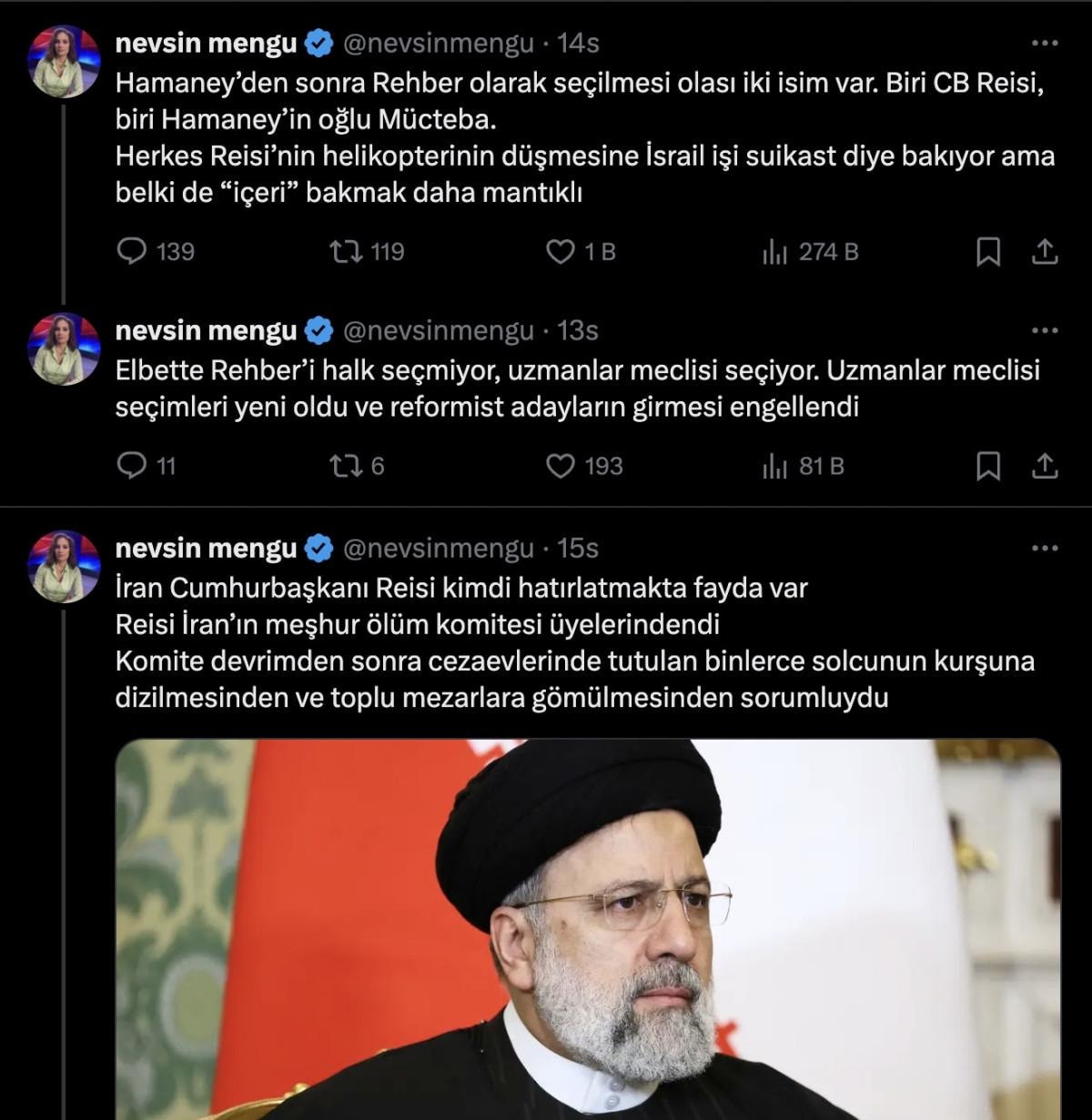Open more options menu on third tweet
This screenshot has height=1120, width=1092.
pos(1045,549)
